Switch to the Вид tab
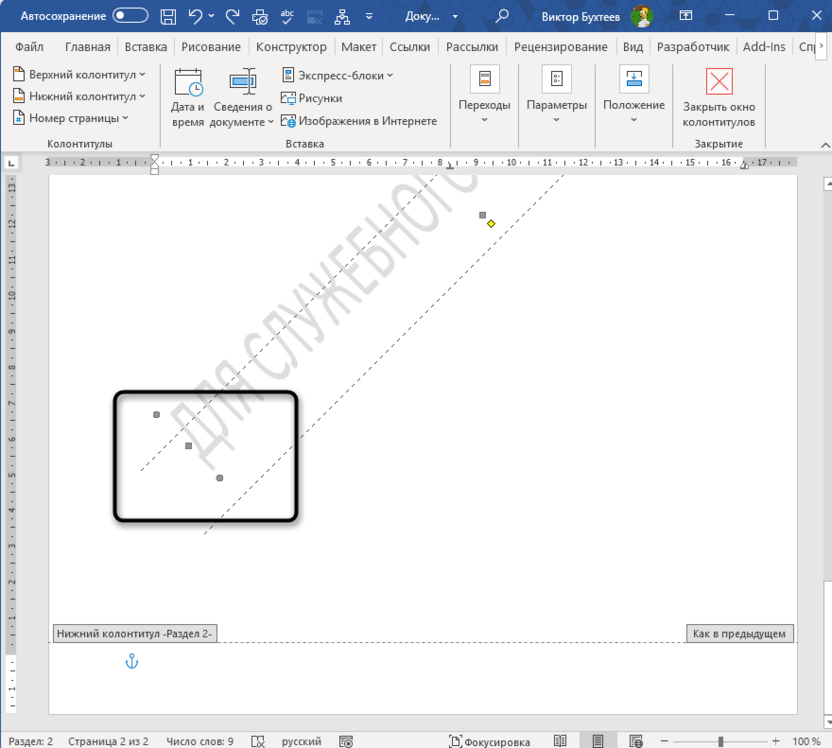The width and height of the screenshot is (832, 748). [x=632, y=47]
